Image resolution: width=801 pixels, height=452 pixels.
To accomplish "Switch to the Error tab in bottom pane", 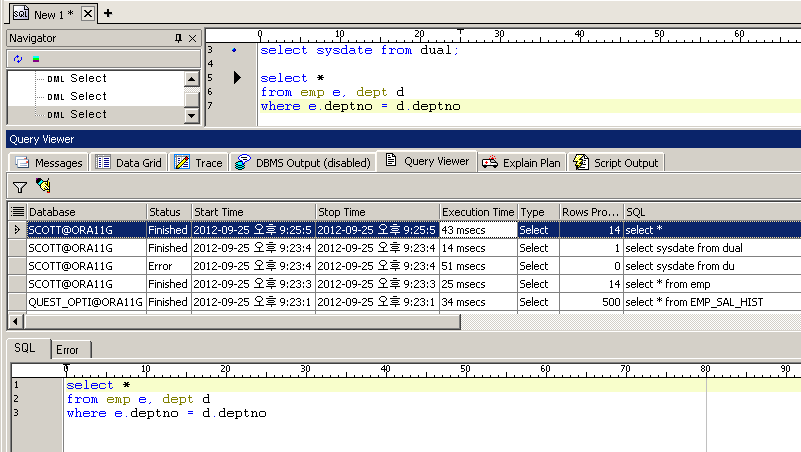I will 67,350.
